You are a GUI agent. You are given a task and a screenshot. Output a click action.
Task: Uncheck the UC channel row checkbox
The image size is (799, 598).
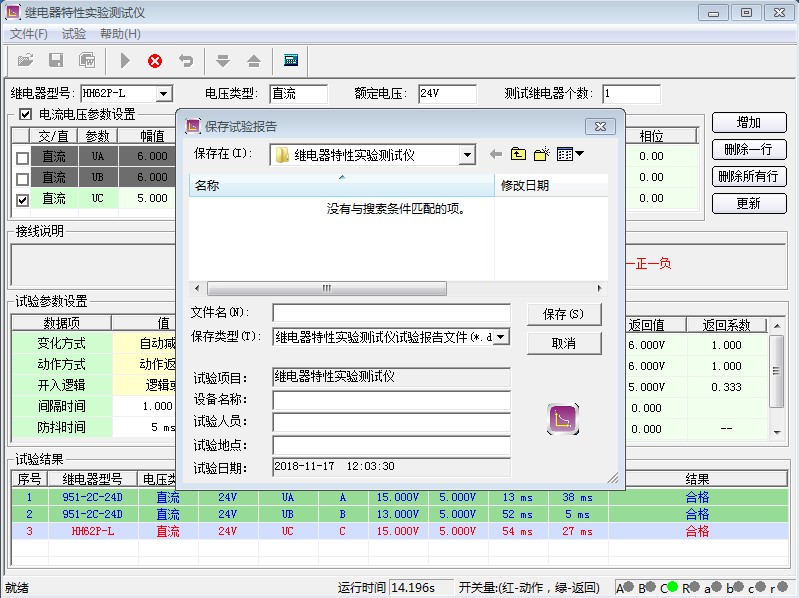(x=22, y=200)
